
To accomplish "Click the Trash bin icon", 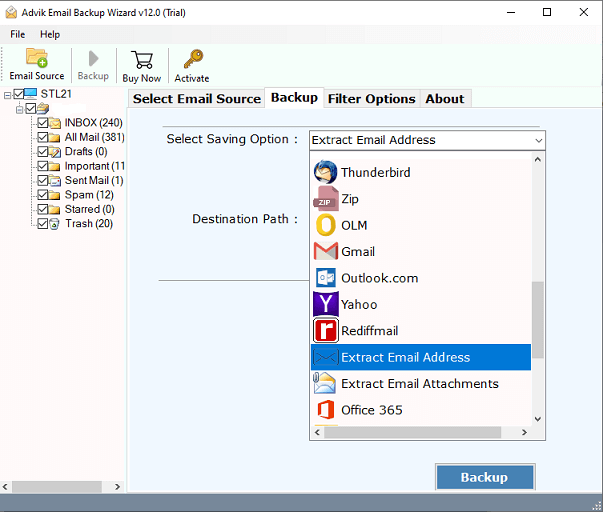I will (55, 224).
